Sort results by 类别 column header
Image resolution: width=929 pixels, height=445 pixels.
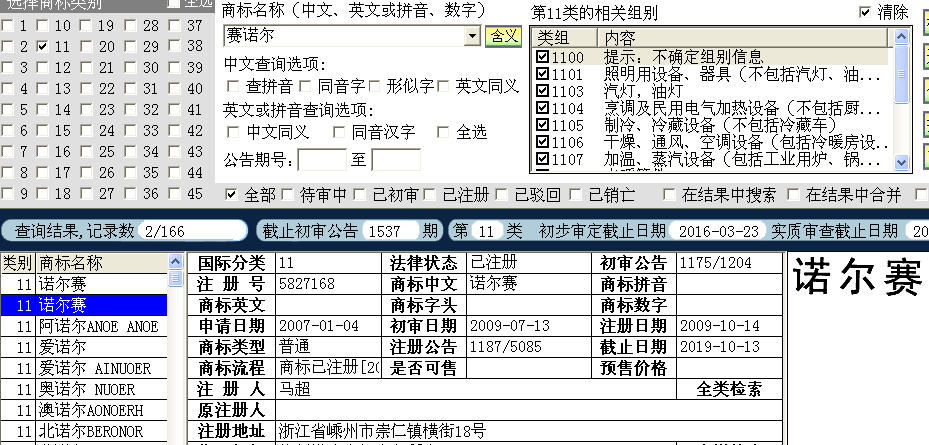point(18,262)
